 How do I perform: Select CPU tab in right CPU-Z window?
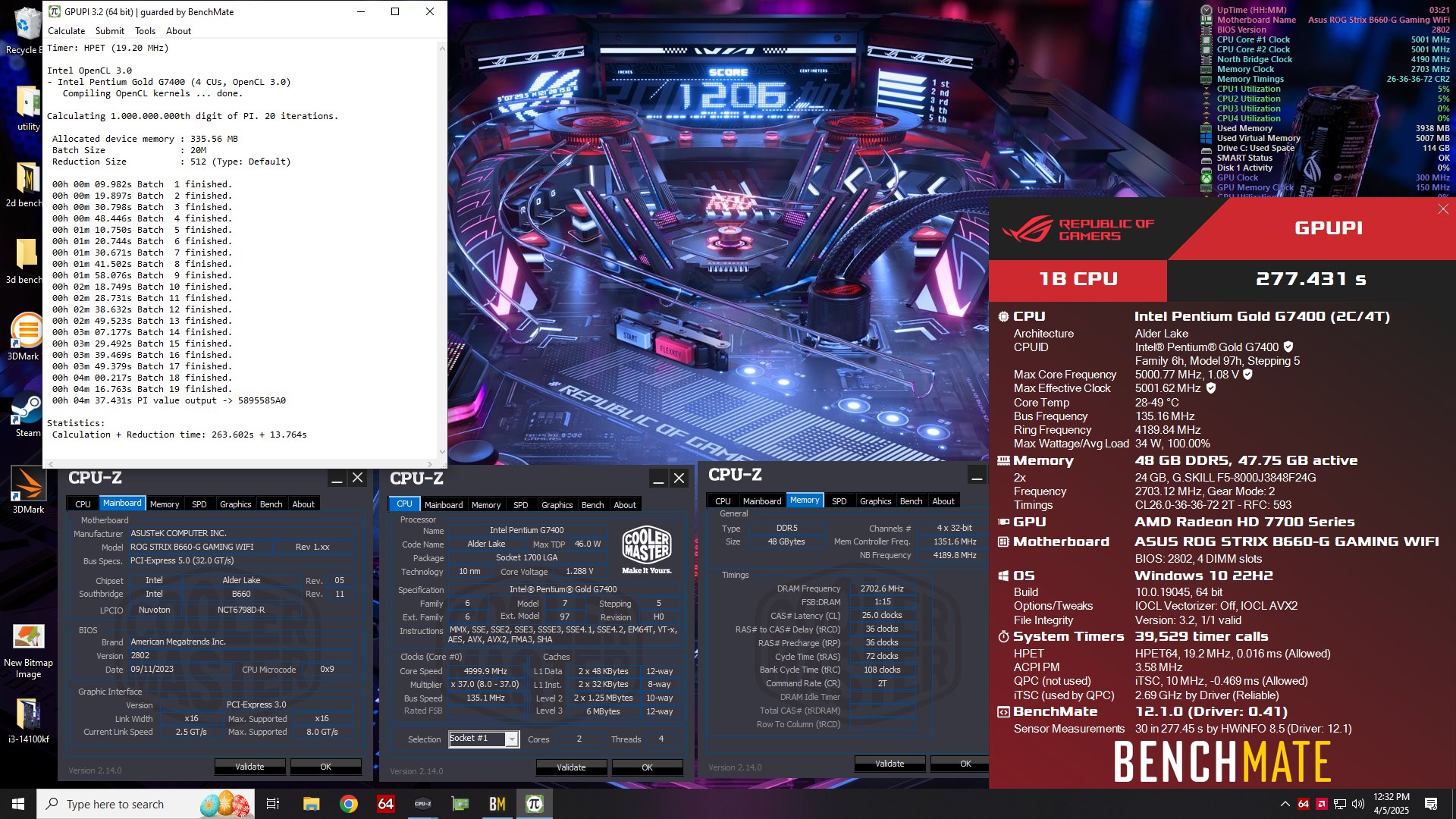pyautogui.click(x=723, y=501)
